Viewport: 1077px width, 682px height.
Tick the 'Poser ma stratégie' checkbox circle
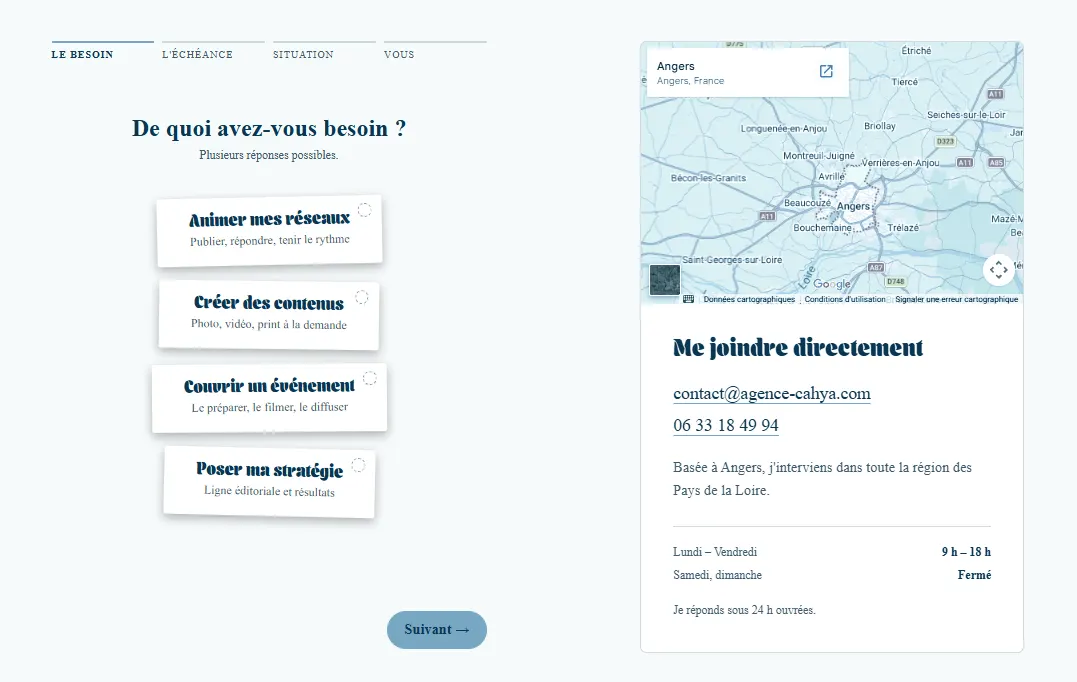pos(359,465)
